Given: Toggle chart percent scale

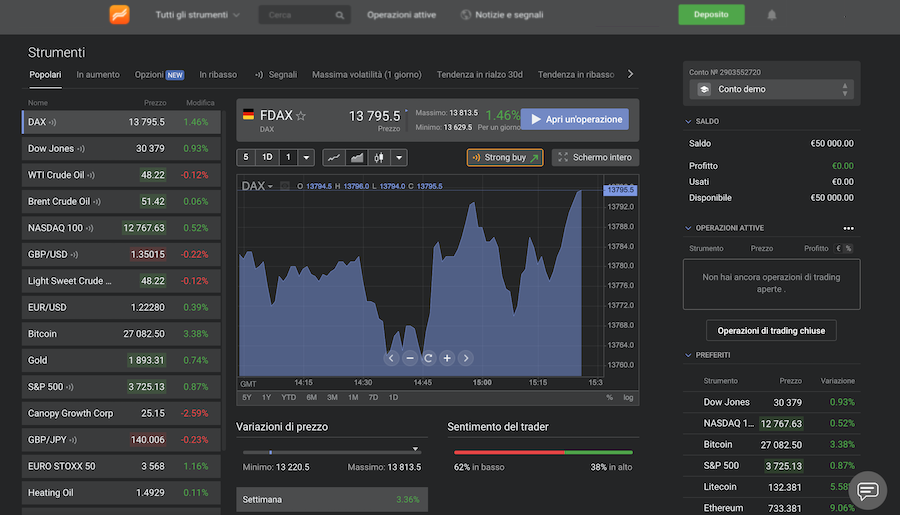Looking at the screenshot, I should point(610,397).
